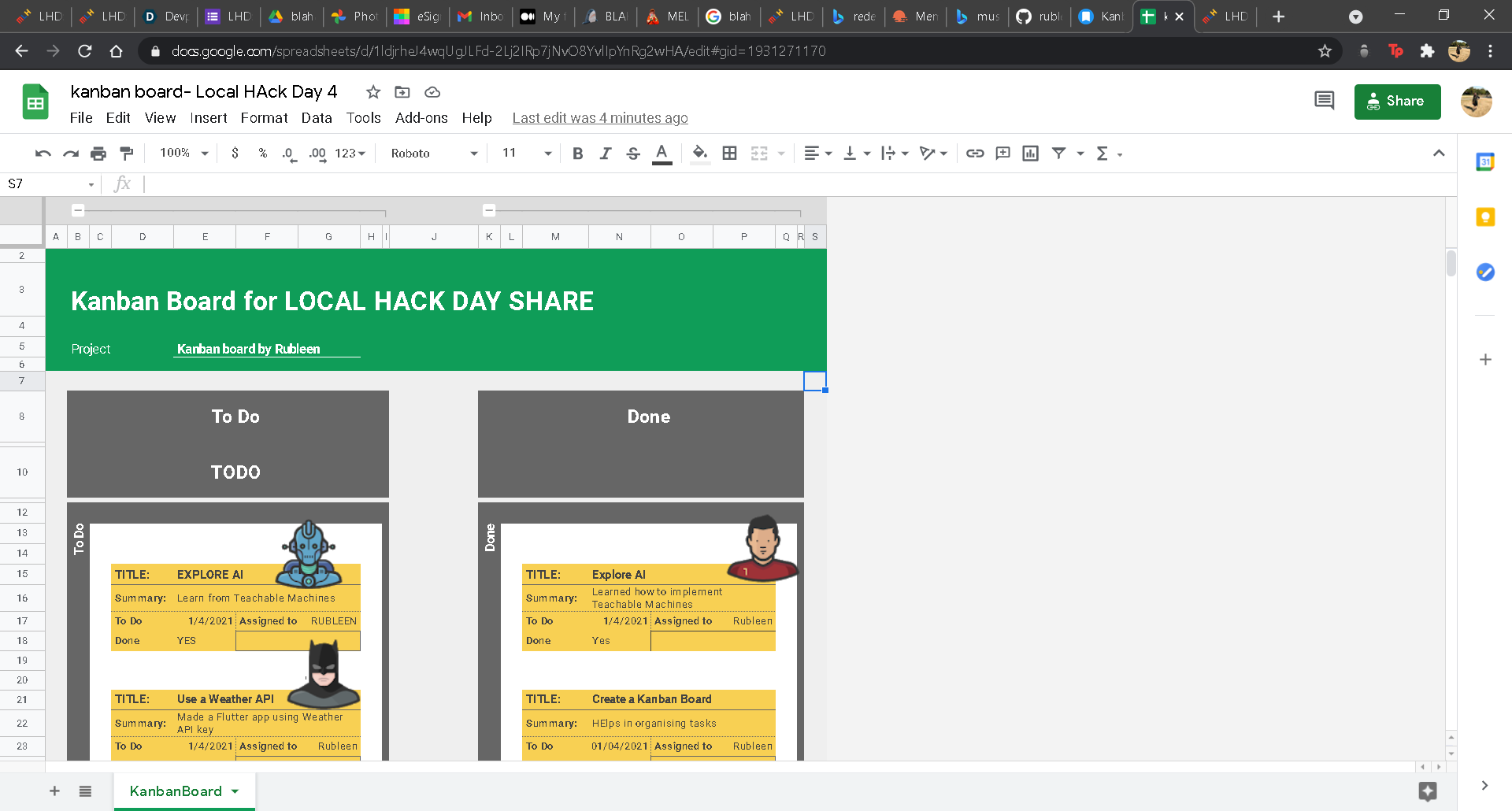Open the Insert menu
This screenshot has height=811, width=1512.
(209, 118)
